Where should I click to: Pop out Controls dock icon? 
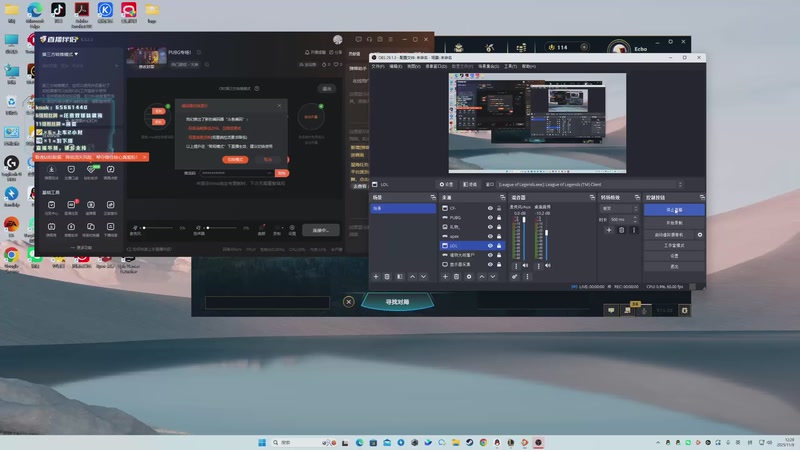[702, 197]
